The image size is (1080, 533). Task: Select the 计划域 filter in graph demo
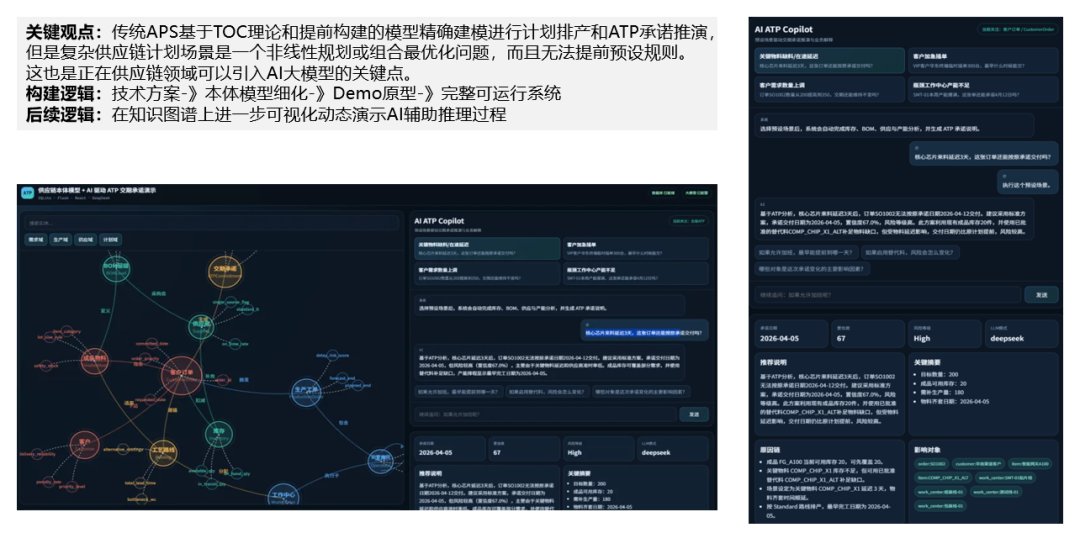(x=110, y=240)
